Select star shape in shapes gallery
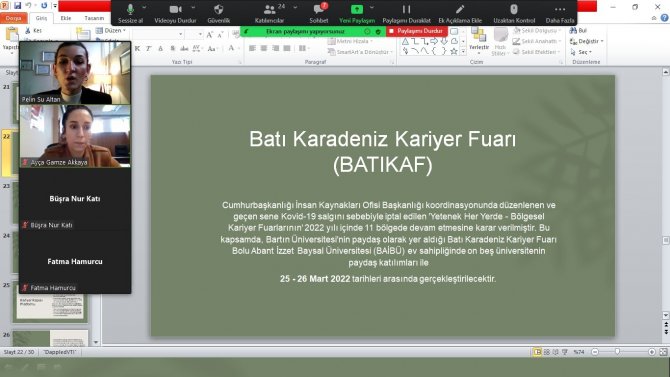Screen dimensions: 670x377 [454, 51]
